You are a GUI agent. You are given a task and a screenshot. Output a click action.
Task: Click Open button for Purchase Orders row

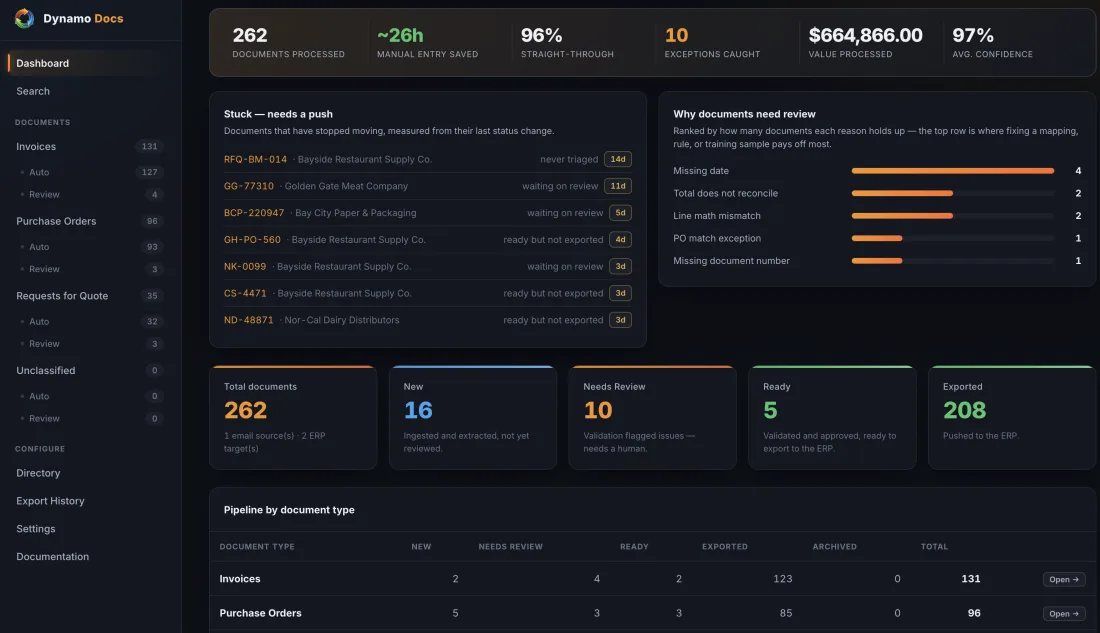[x=1064, y=613]
